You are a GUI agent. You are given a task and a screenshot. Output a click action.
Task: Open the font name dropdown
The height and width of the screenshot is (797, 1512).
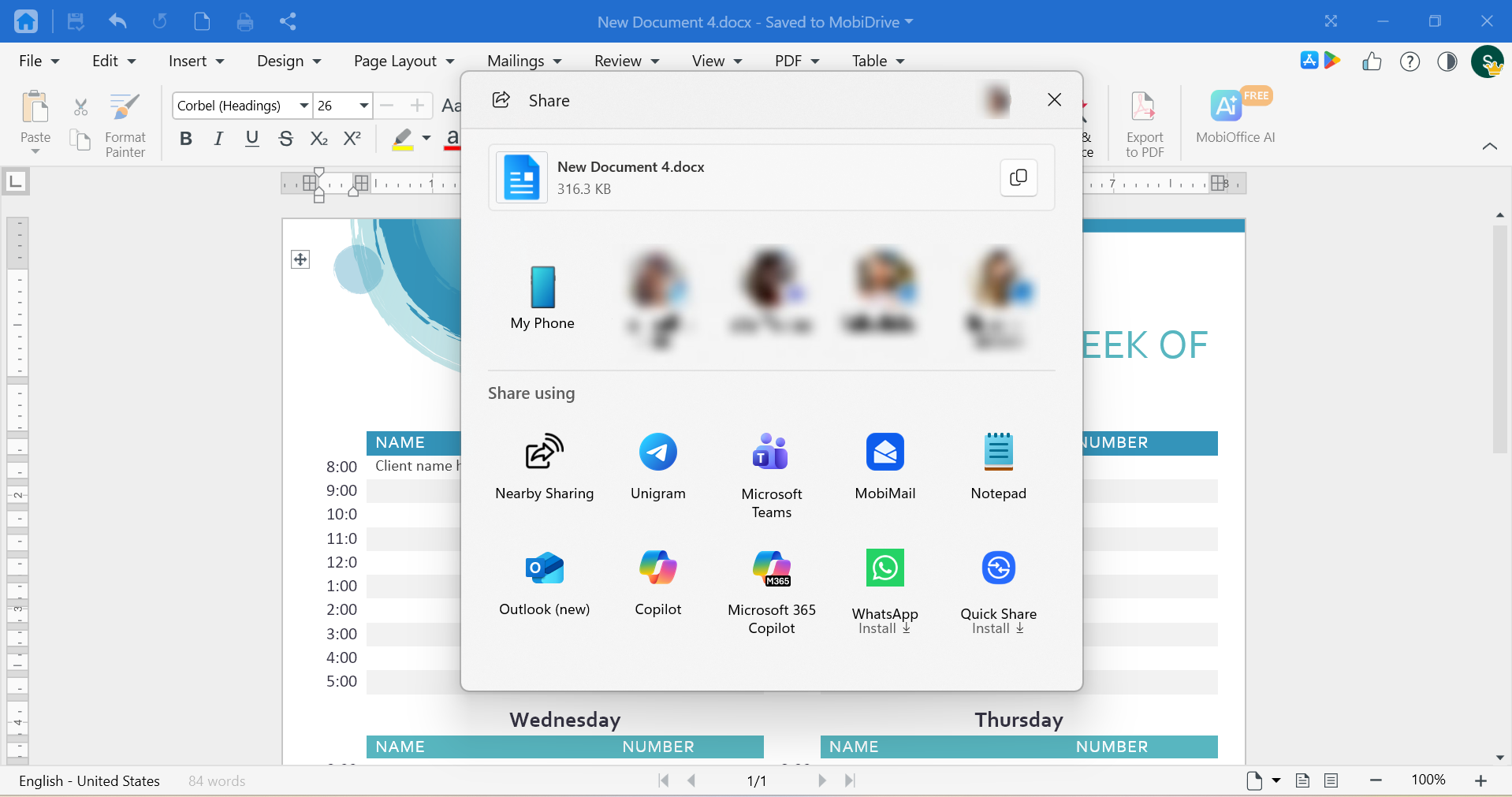tap(304, 106)
